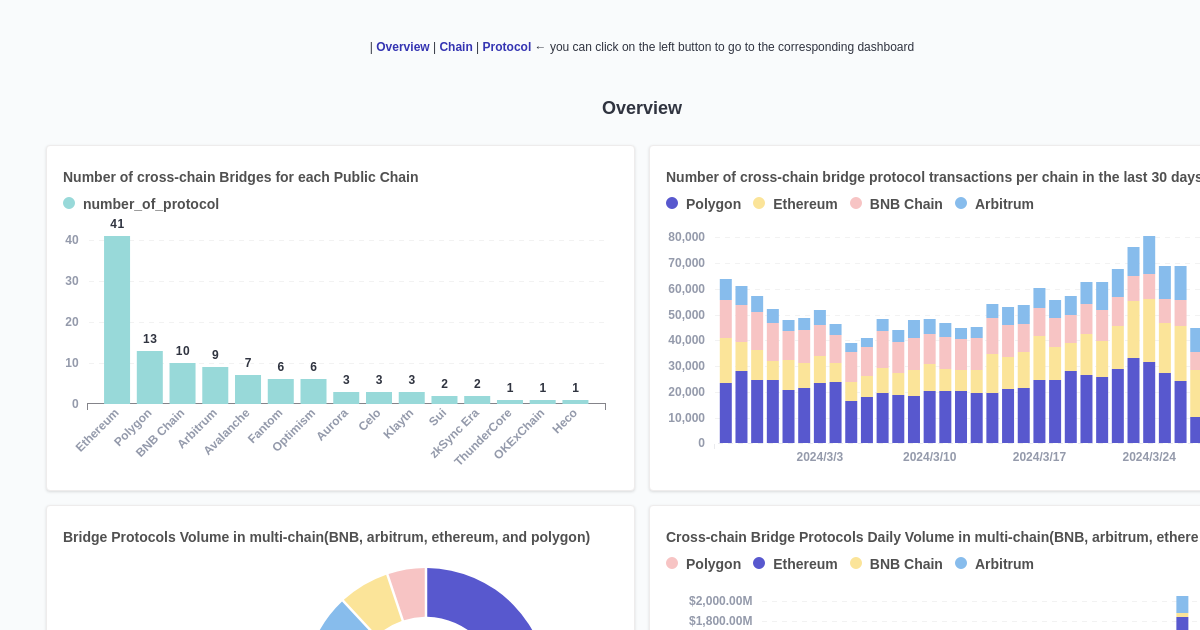The width and height of the screenshot is (1200, 630).
Task: Click the Overview navigation link
Action: tap(403, 47)
